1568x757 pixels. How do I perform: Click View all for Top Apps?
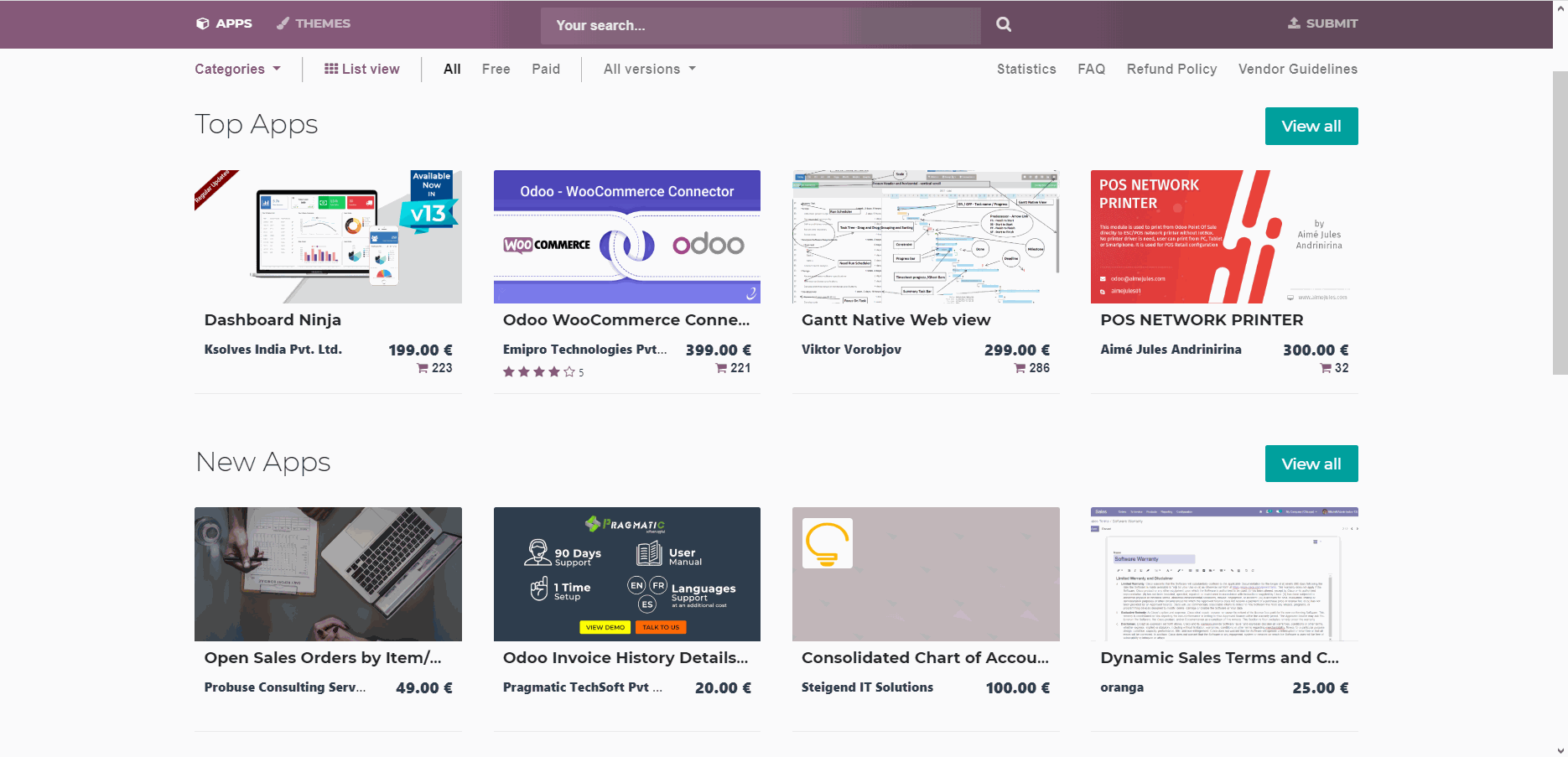tap(1311, 126)
